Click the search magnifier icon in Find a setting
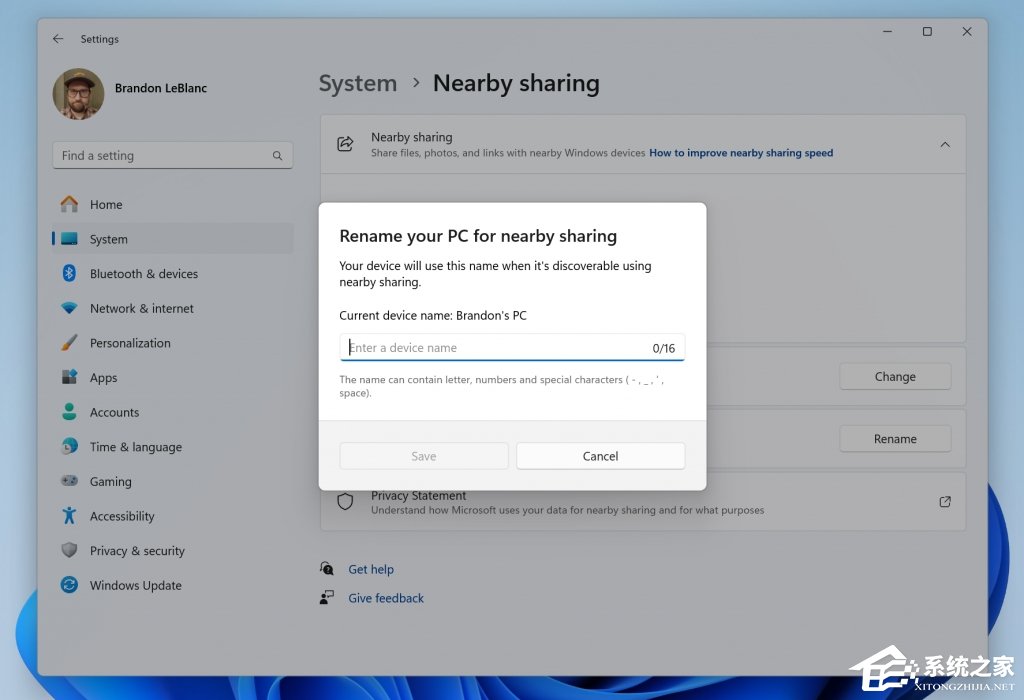Image resolution: width=1024 pixels, height=700 pixels. point(277,156)
